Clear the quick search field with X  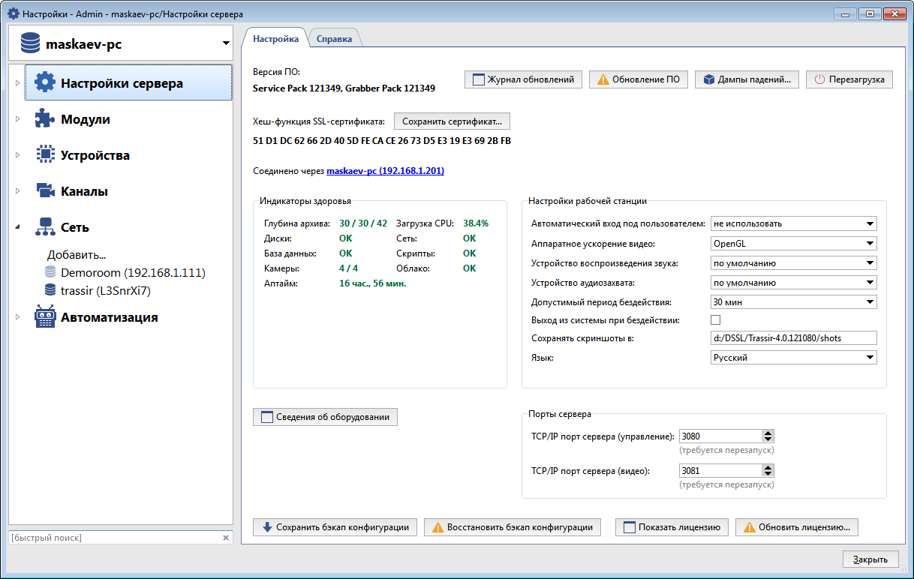(x=226, y=538)
